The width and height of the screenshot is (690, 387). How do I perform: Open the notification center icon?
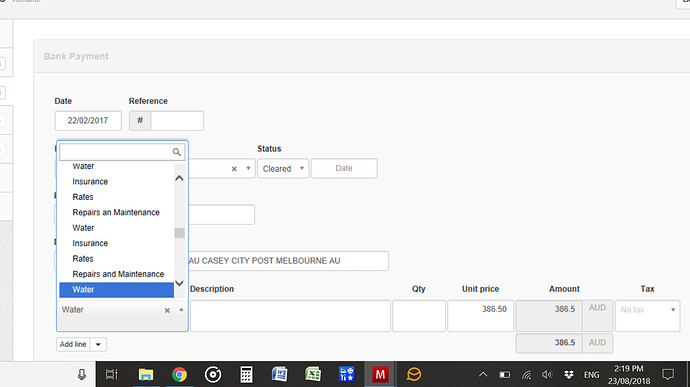pyautogui.click(x=668, y=375)
